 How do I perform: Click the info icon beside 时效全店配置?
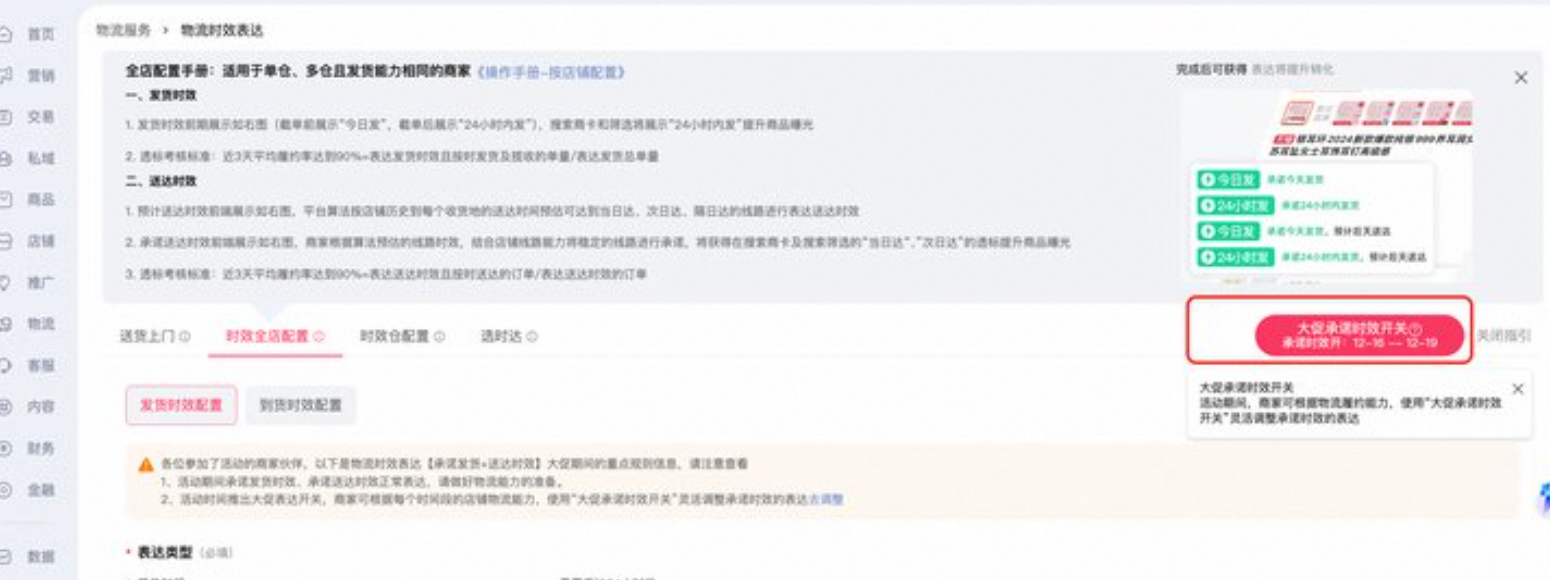coord(319,337)
